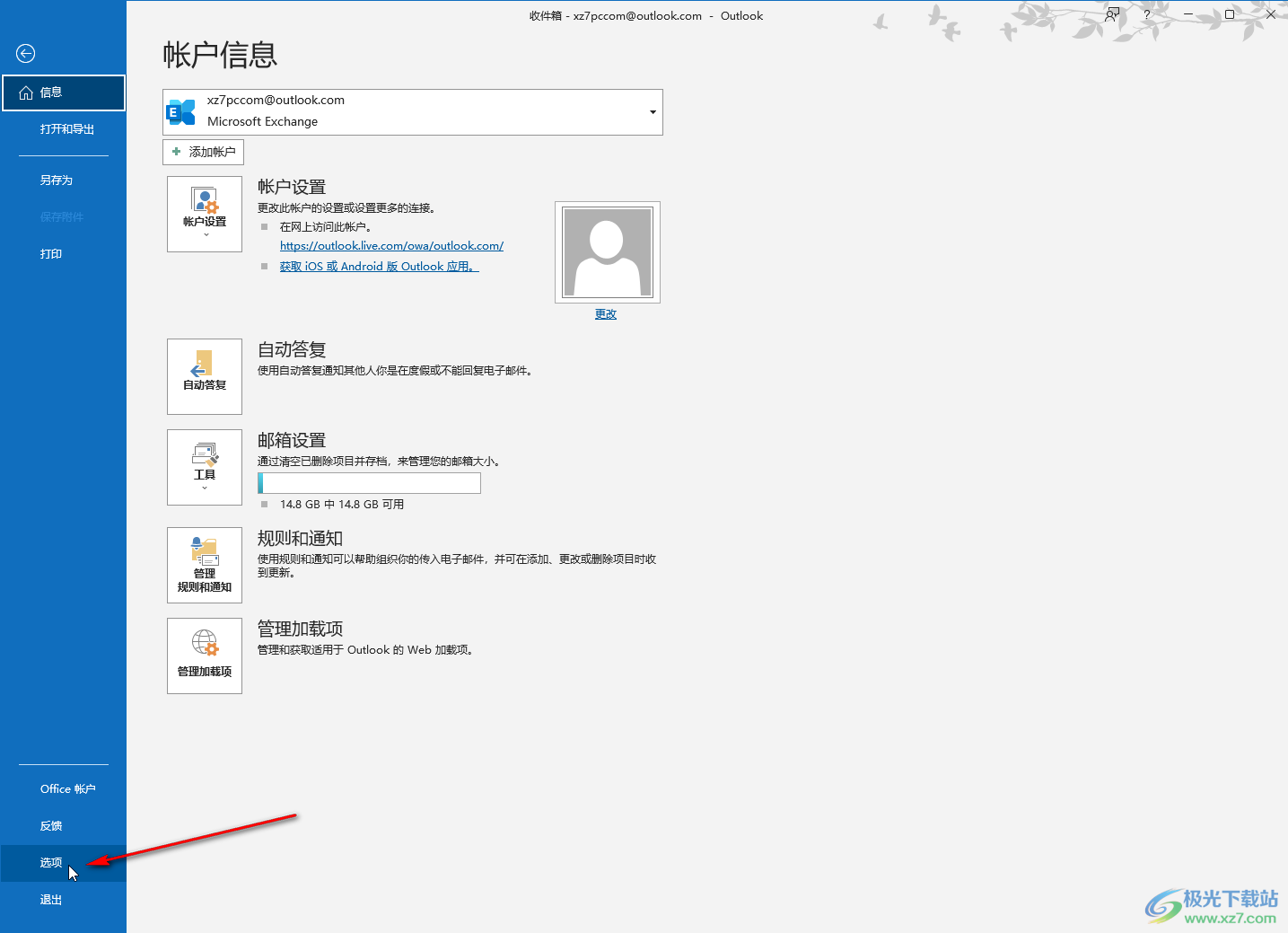Click the profile picture placeholder
This screenshot has width=1288, height=933.
(608, 252)
